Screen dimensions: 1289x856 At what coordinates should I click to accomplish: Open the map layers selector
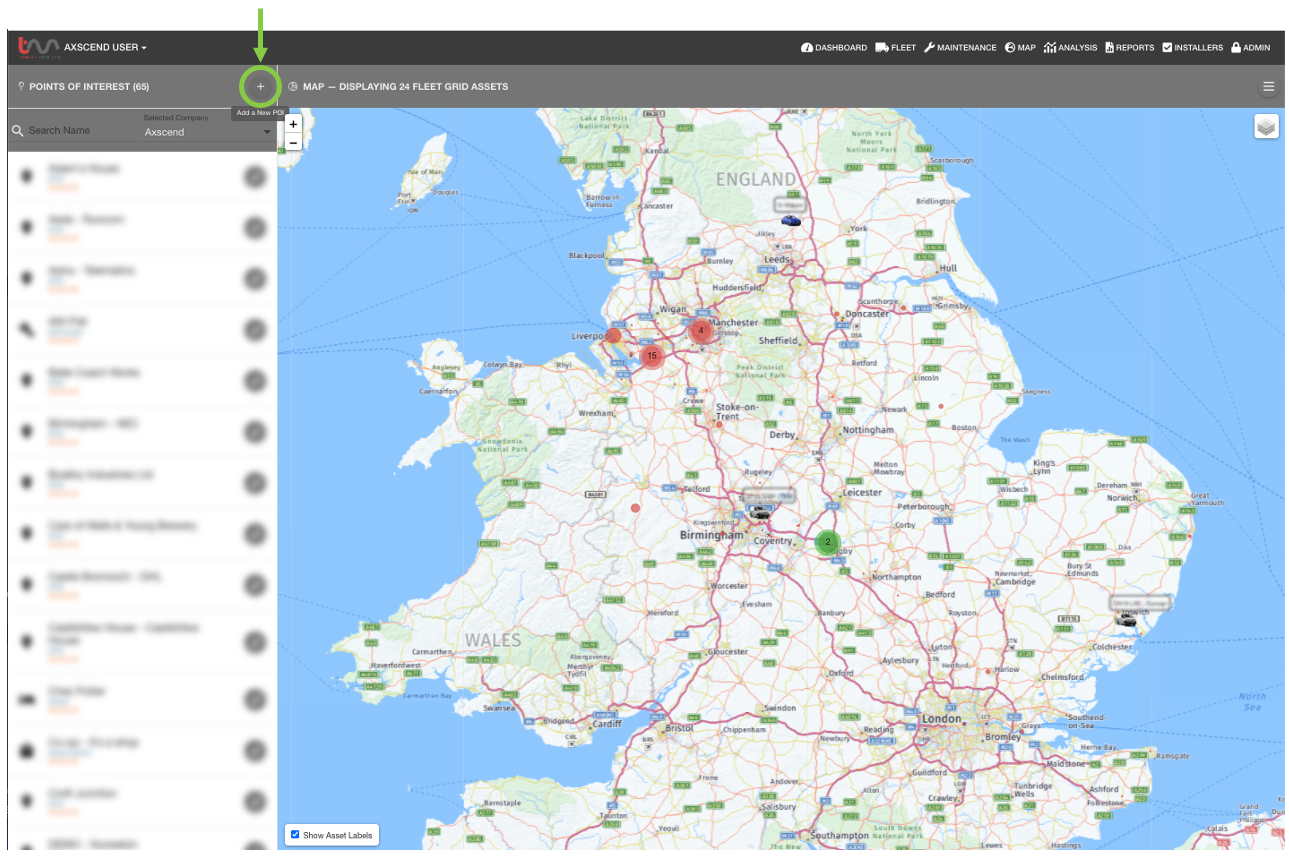[1266, 127]
